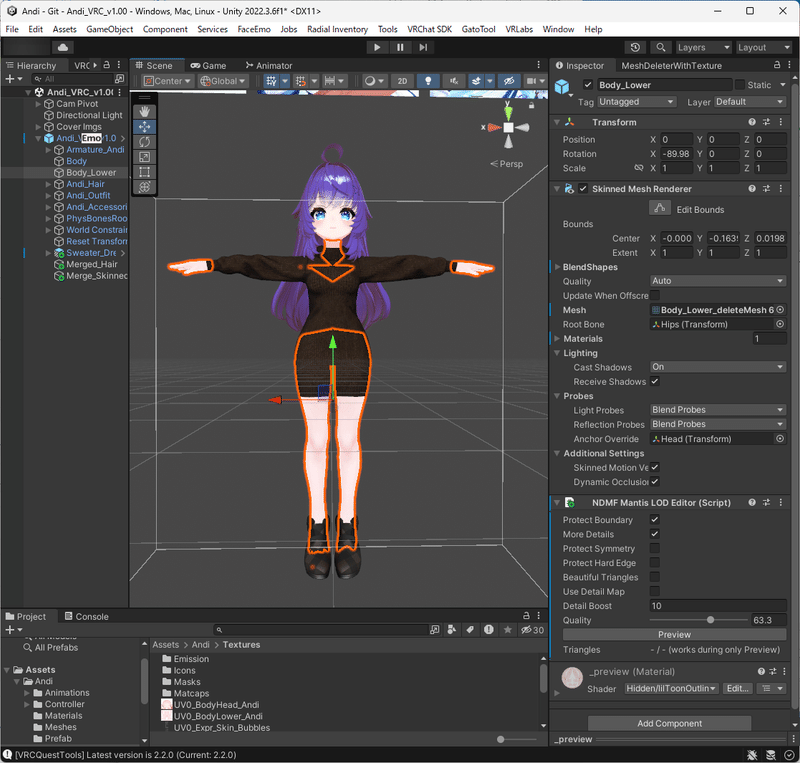The height and width of the screenshot is (763, 800).
Task: Toggle skybox effects visibility icon
Action: point(476,80)
